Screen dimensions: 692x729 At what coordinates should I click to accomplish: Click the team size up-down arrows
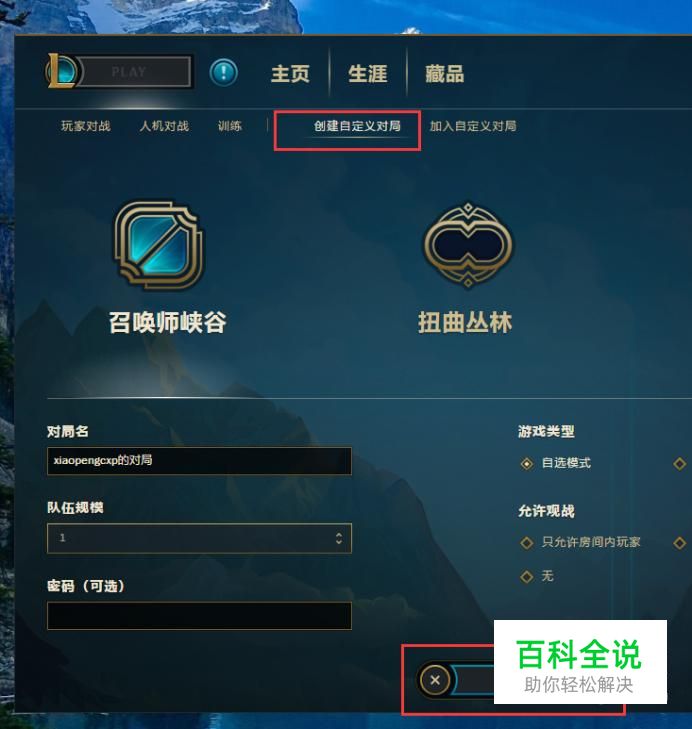pyautogui.click(x=339, y=538)
